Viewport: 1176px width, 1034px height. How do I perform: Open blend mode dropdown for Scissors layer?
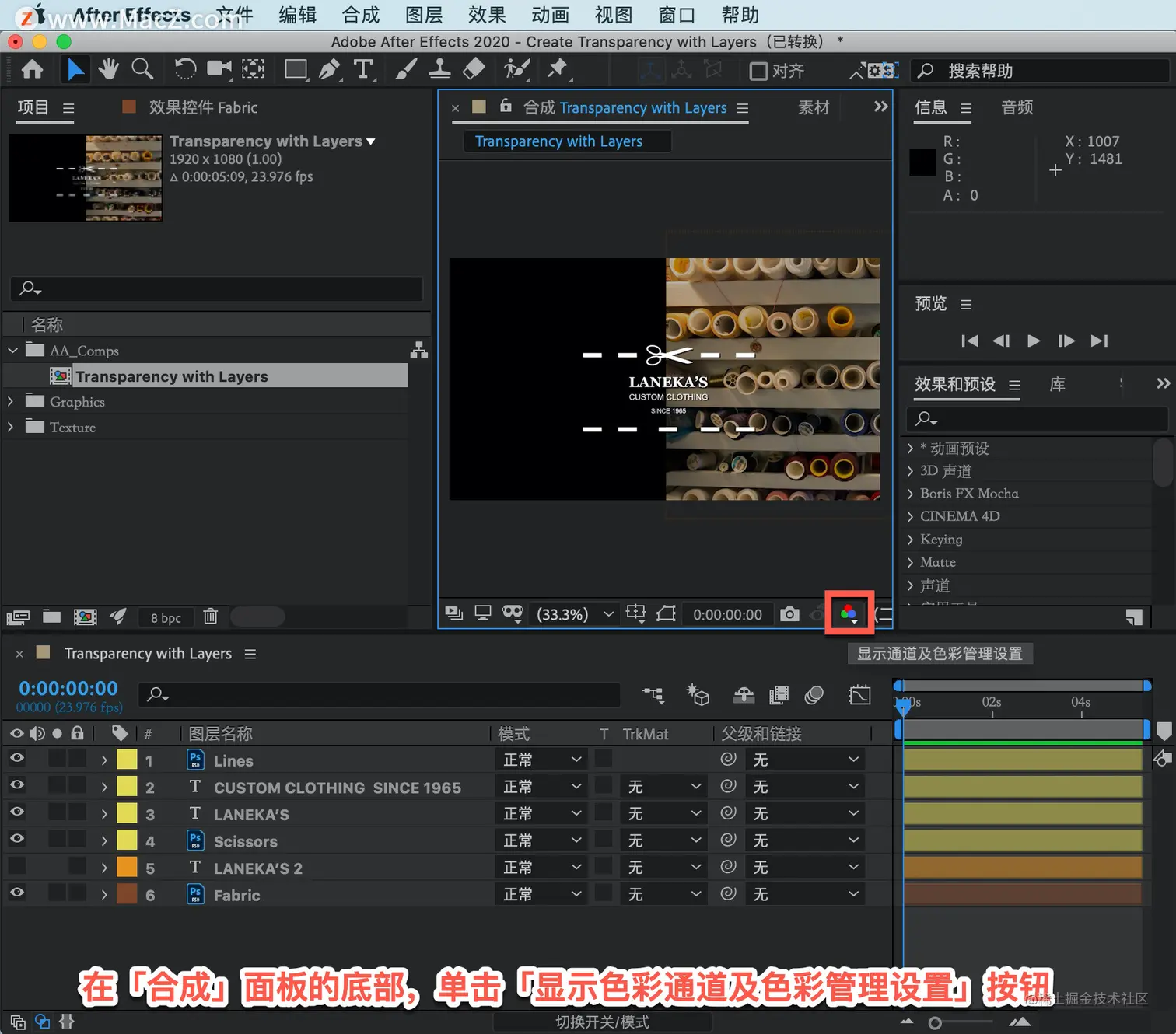click(x=541, y=840)
